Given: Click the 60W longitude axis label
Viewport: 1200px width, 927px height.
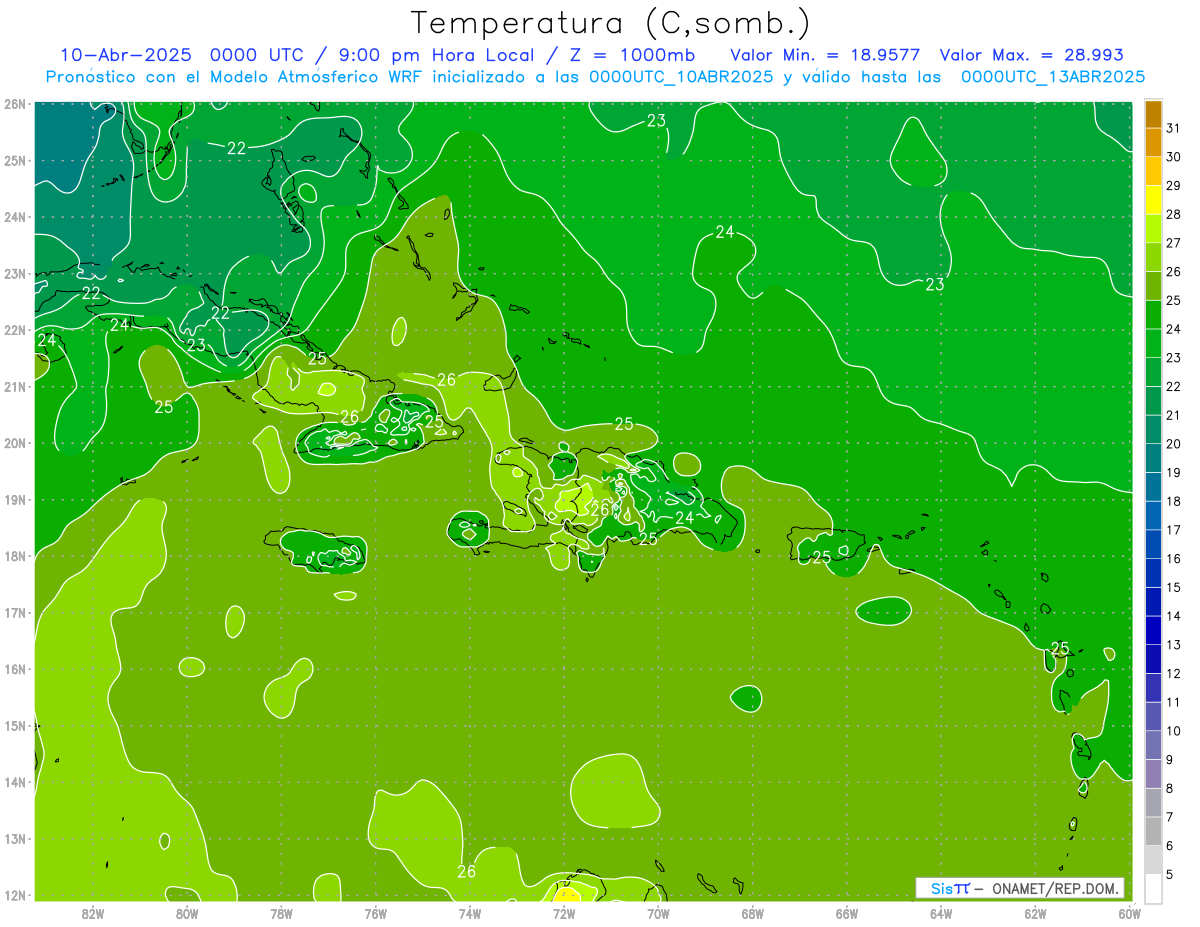Looking at the screenshot, I should click(1129, 912).
